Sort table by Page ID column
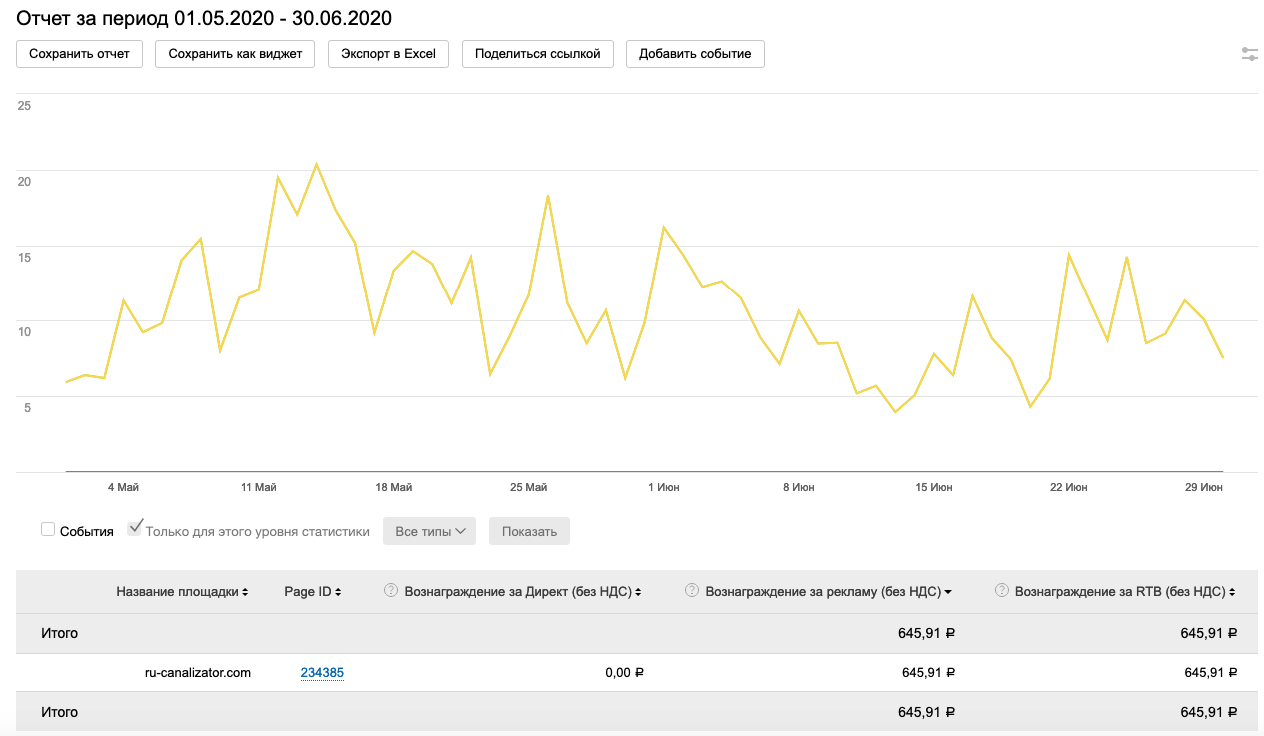The width and height of the screenshot is (1264, 736). pyautogui.click(x=338, y=592)
